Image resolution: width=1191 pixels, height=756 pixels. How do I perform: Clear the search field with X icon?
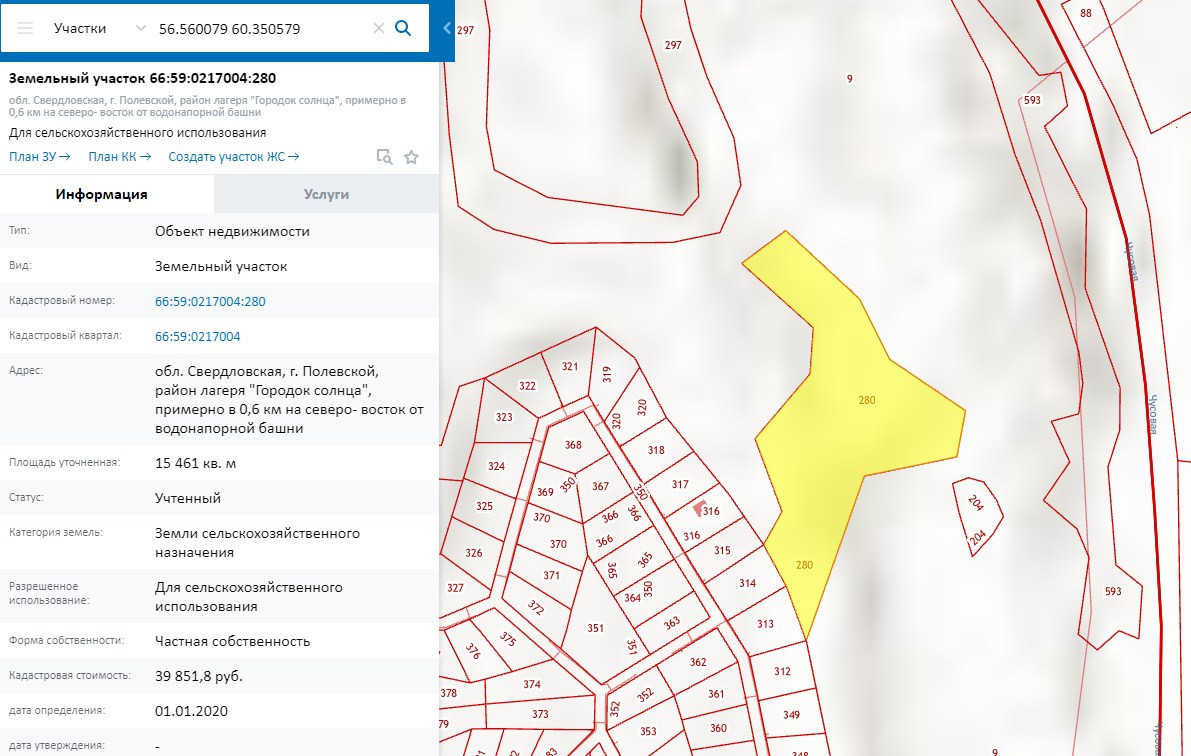[378, 28]
